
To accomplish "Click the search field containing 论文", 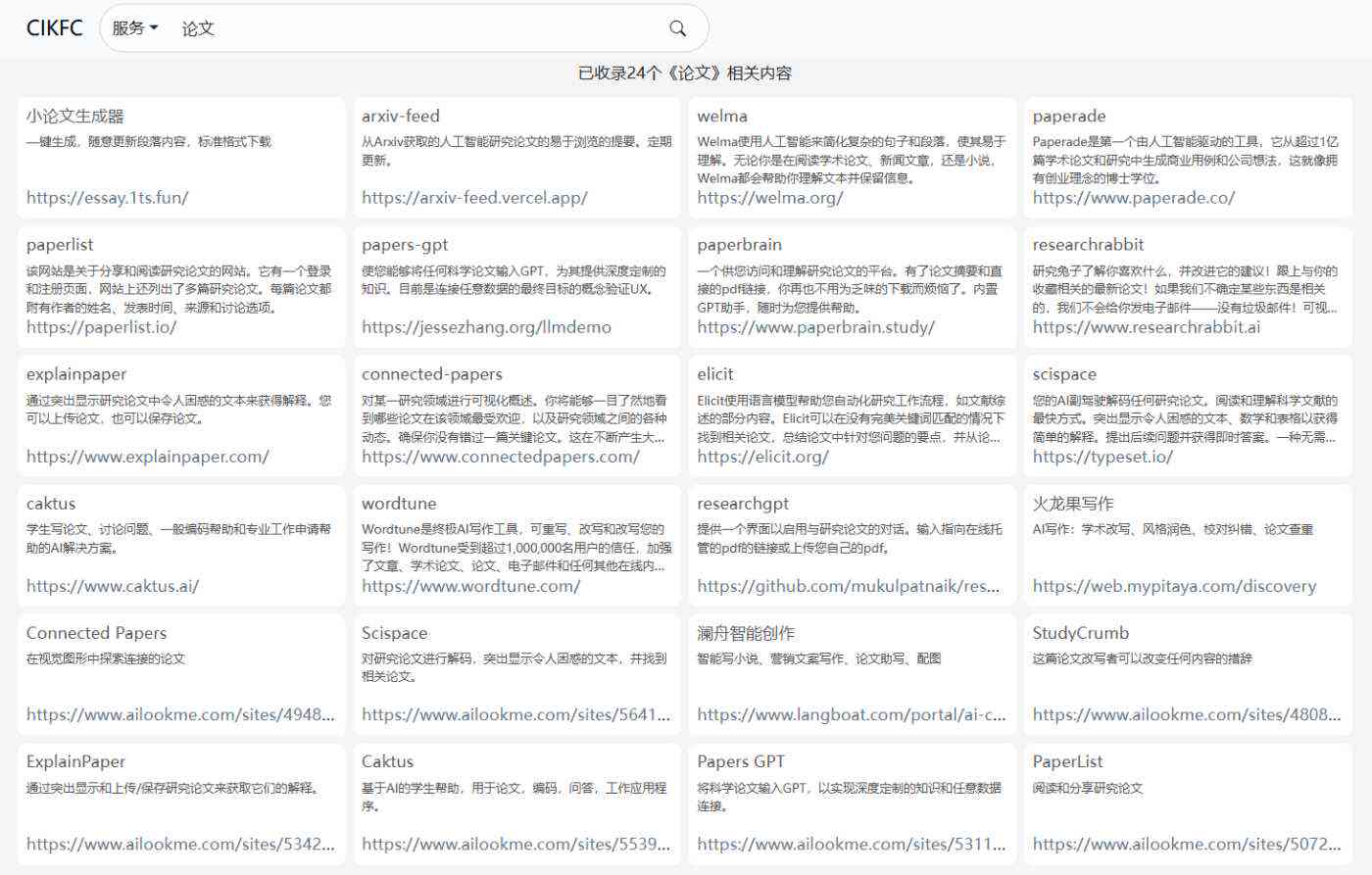I will [x=416, y=28].
